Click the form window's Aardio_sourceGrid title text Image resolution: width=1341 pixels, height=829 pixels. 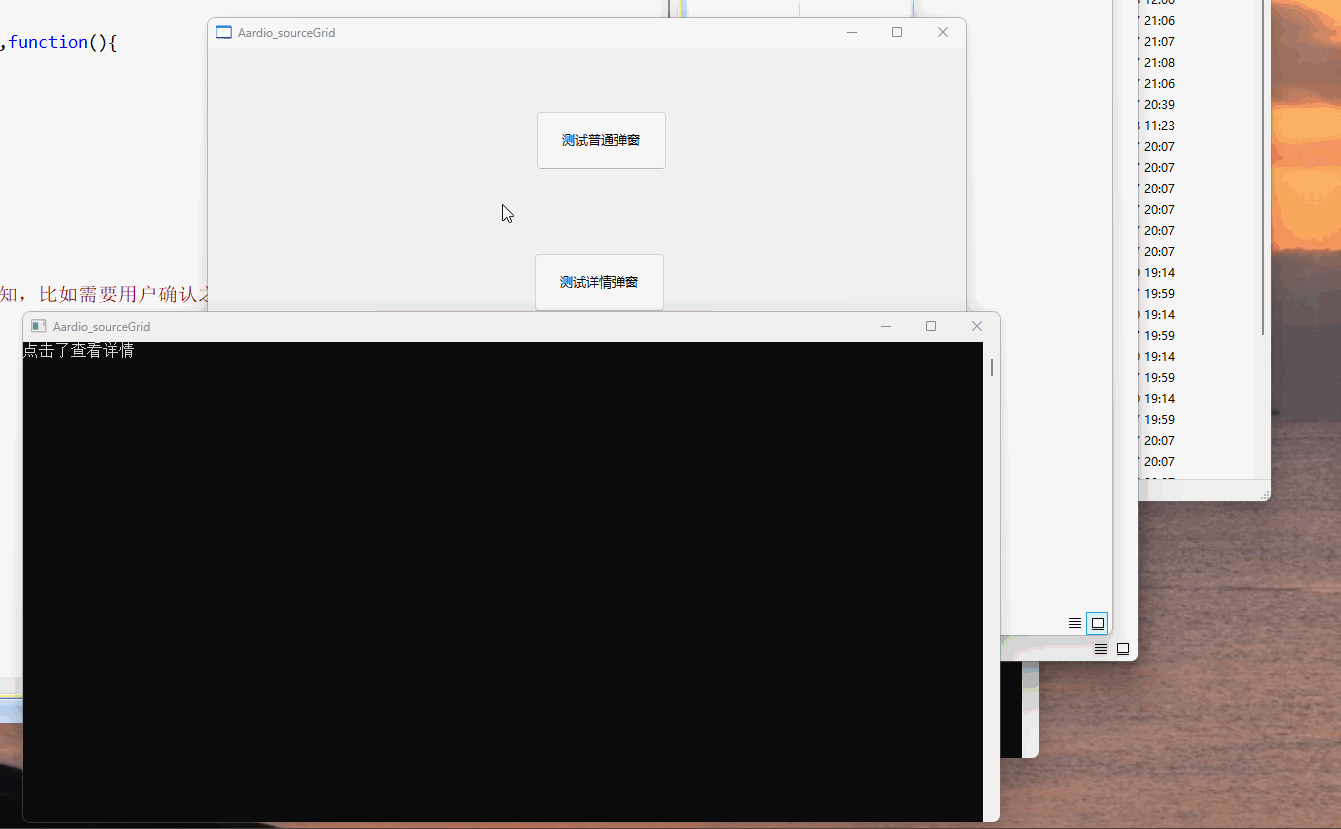(x=286, y=33)
